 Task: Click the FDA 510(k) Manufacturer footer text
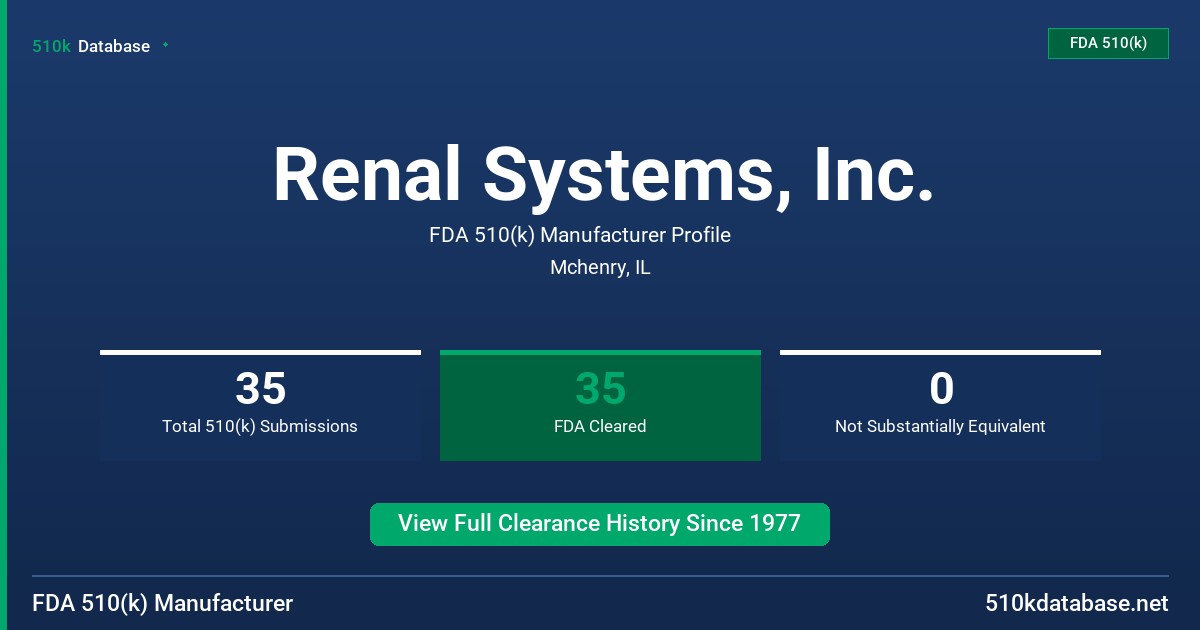(163, 603)
